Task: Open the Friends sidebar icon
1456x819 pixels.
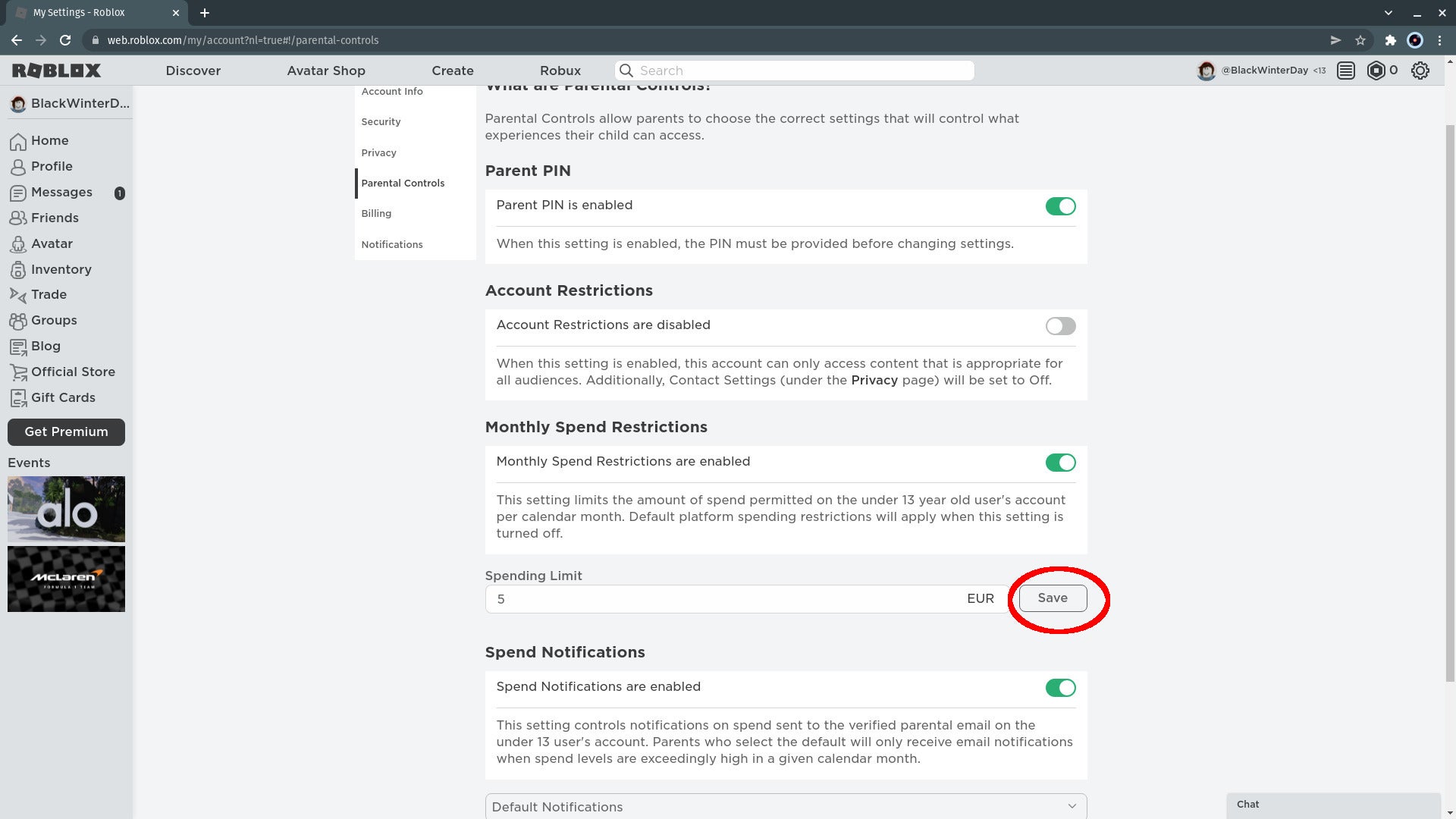Action: coord(18,218)
